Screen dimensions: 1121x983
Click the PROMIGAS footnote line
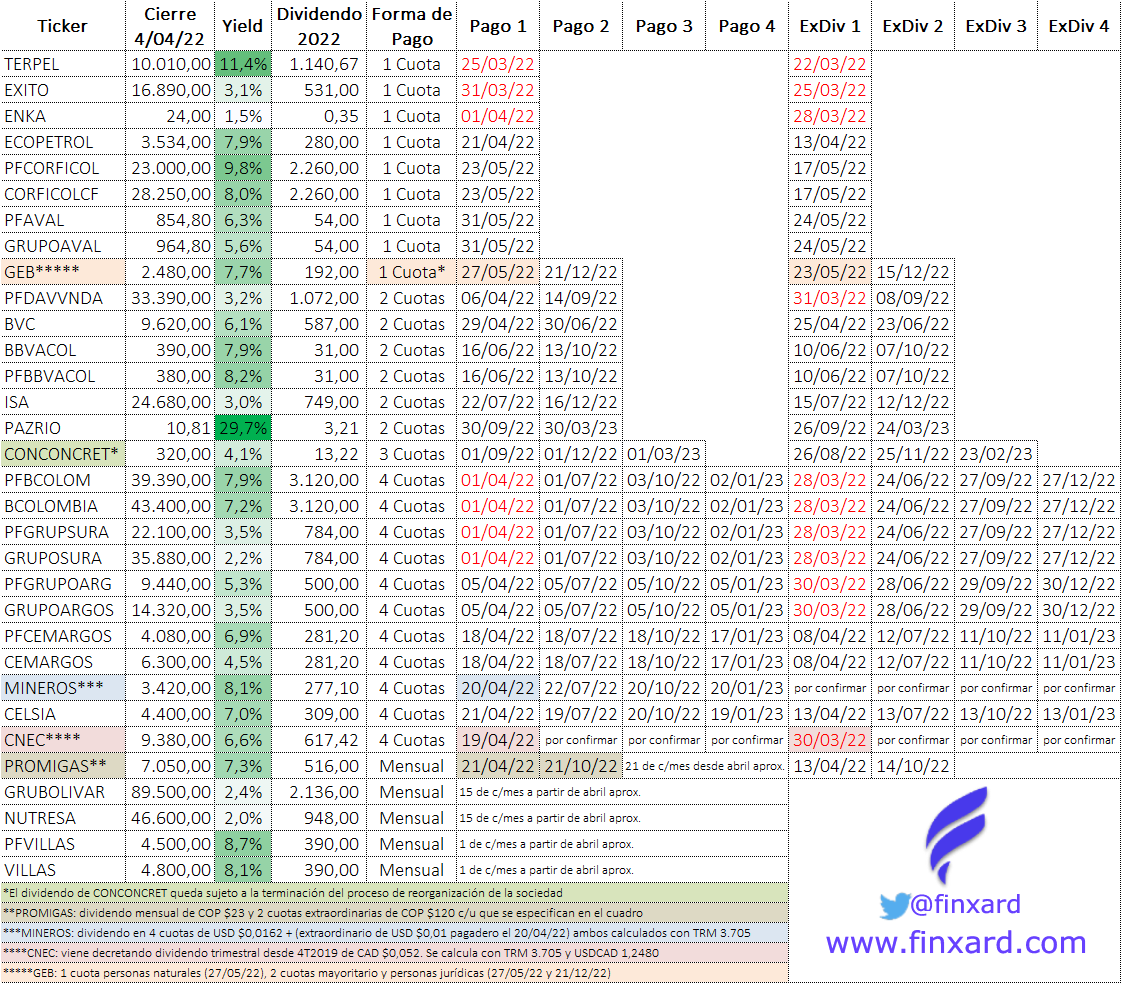(x=395, y=913)
